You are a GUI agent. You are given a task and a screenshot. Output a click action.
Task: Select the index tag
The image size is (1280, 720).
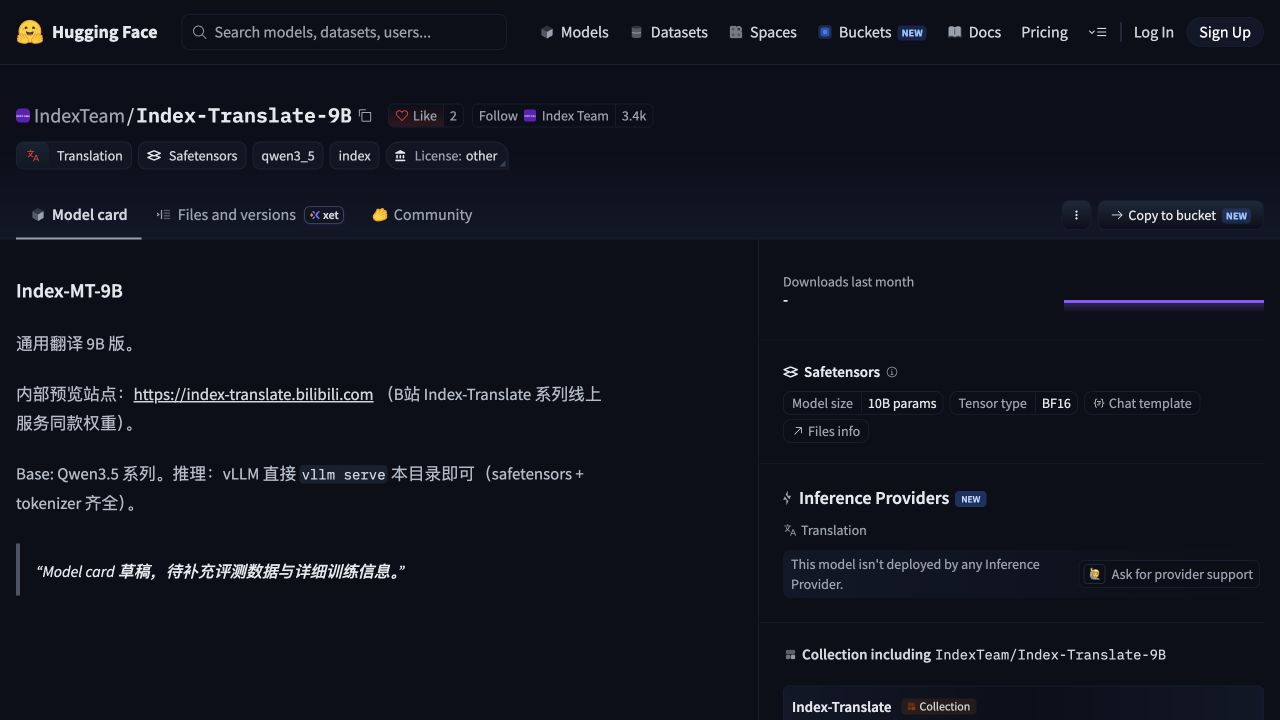click(x=355, y=156)
